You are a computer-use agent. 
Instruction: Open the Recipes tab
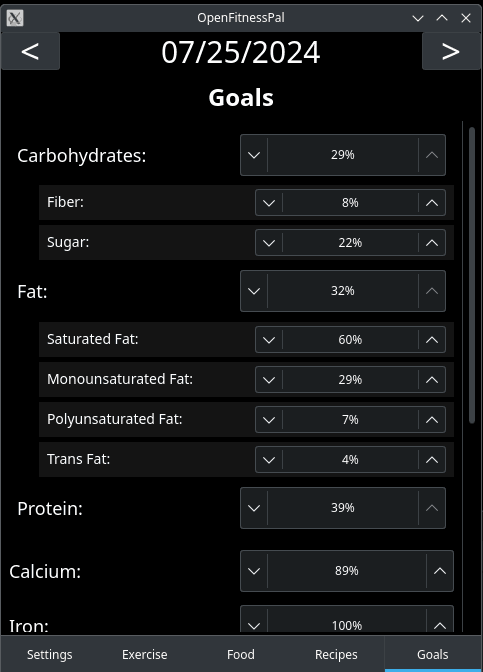(336, 654)
